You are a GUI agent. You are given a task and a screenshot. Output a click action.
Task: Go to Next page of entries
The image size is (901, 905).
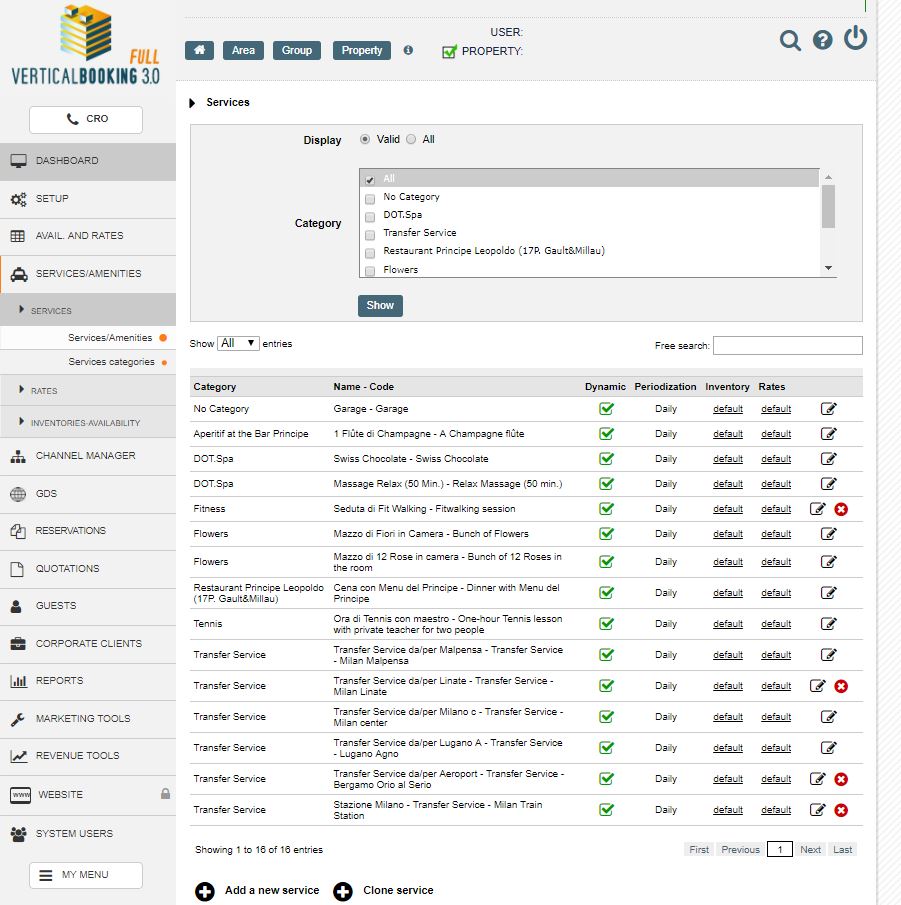pyautogui.click(x=810, y=850)
